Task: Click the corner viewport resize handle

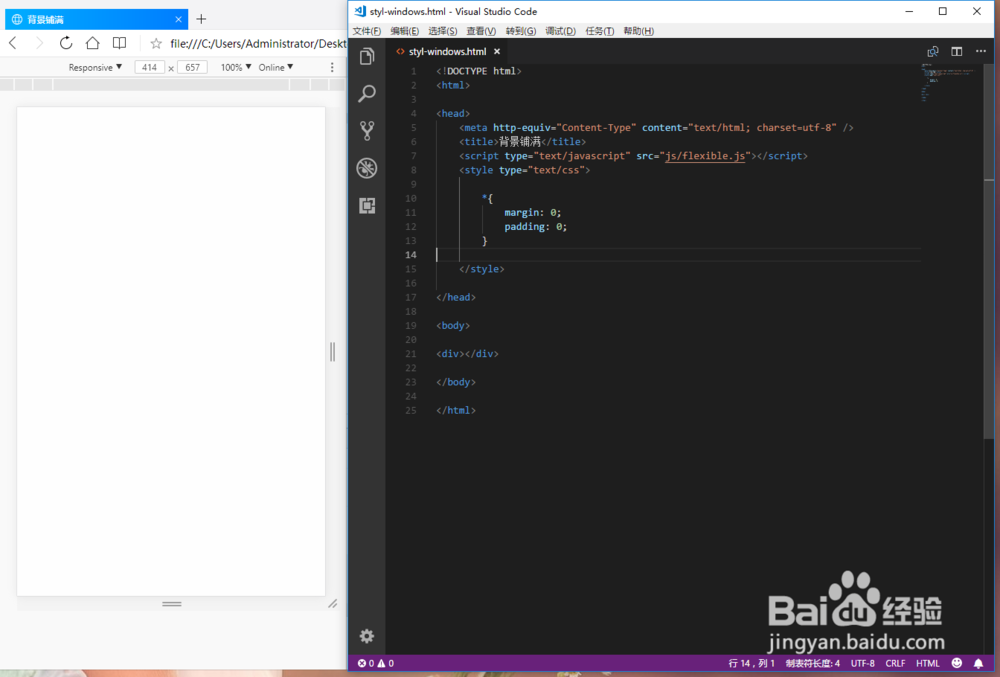Action: pos(332,604)
